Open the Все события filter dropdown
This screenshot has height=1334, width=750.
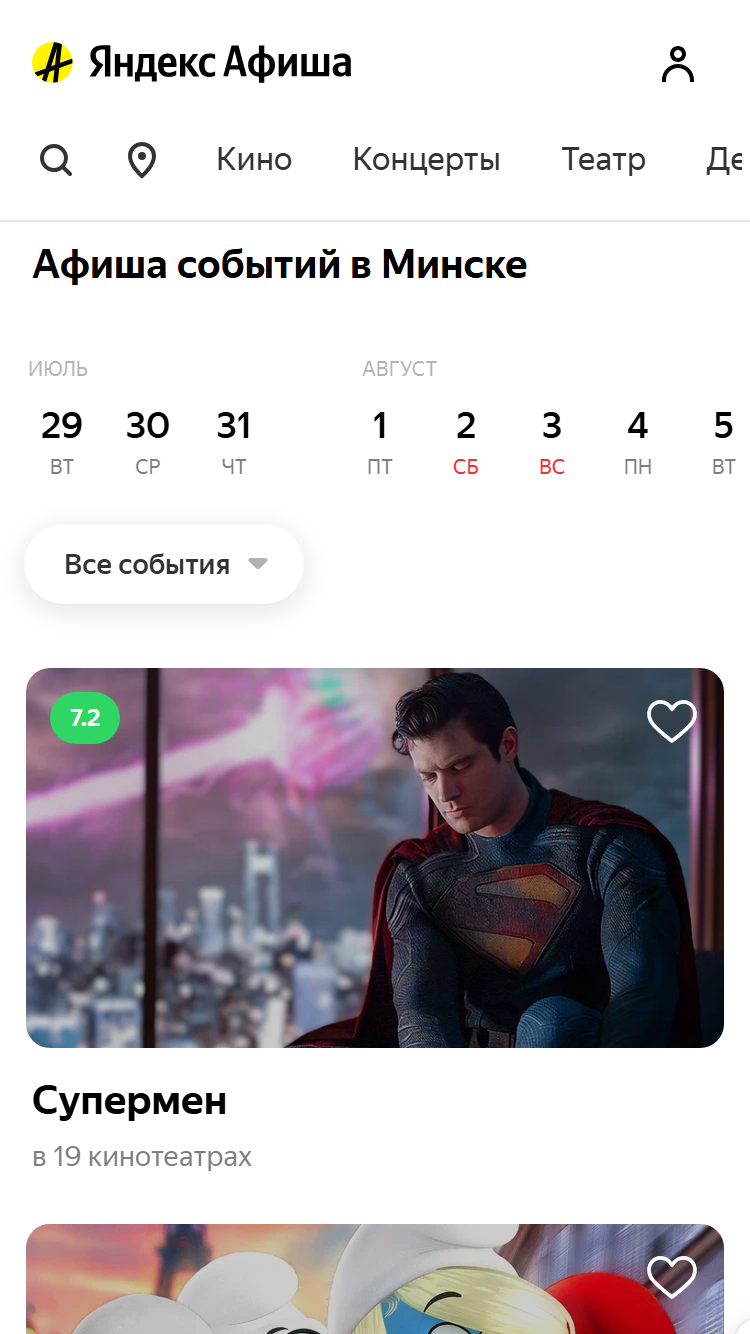point(164,564)
